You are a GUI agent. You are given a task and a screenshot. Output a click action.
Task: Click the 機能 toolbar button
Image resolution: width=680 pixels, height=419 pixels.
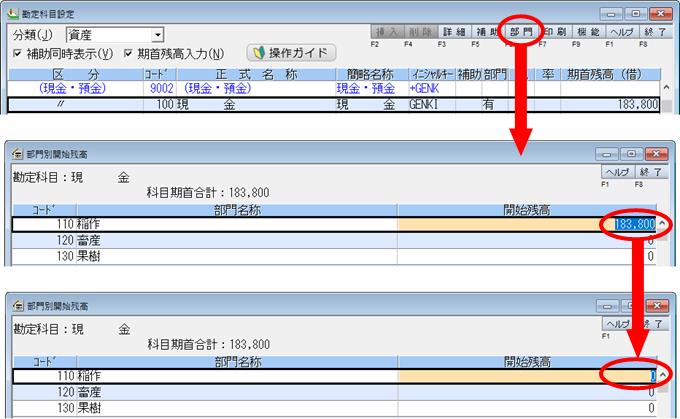[588, 32]
